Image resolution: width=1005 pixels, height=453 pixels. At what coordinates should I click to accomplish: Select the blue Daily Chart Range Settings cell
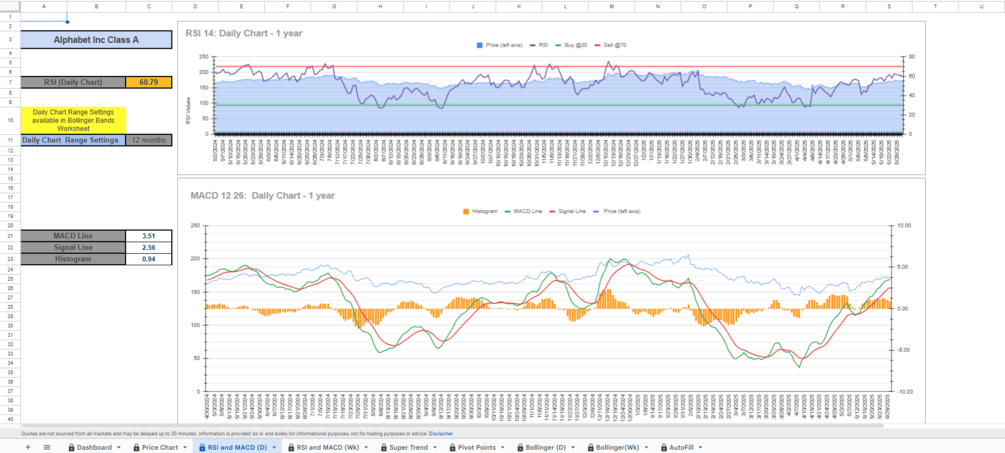73,140
